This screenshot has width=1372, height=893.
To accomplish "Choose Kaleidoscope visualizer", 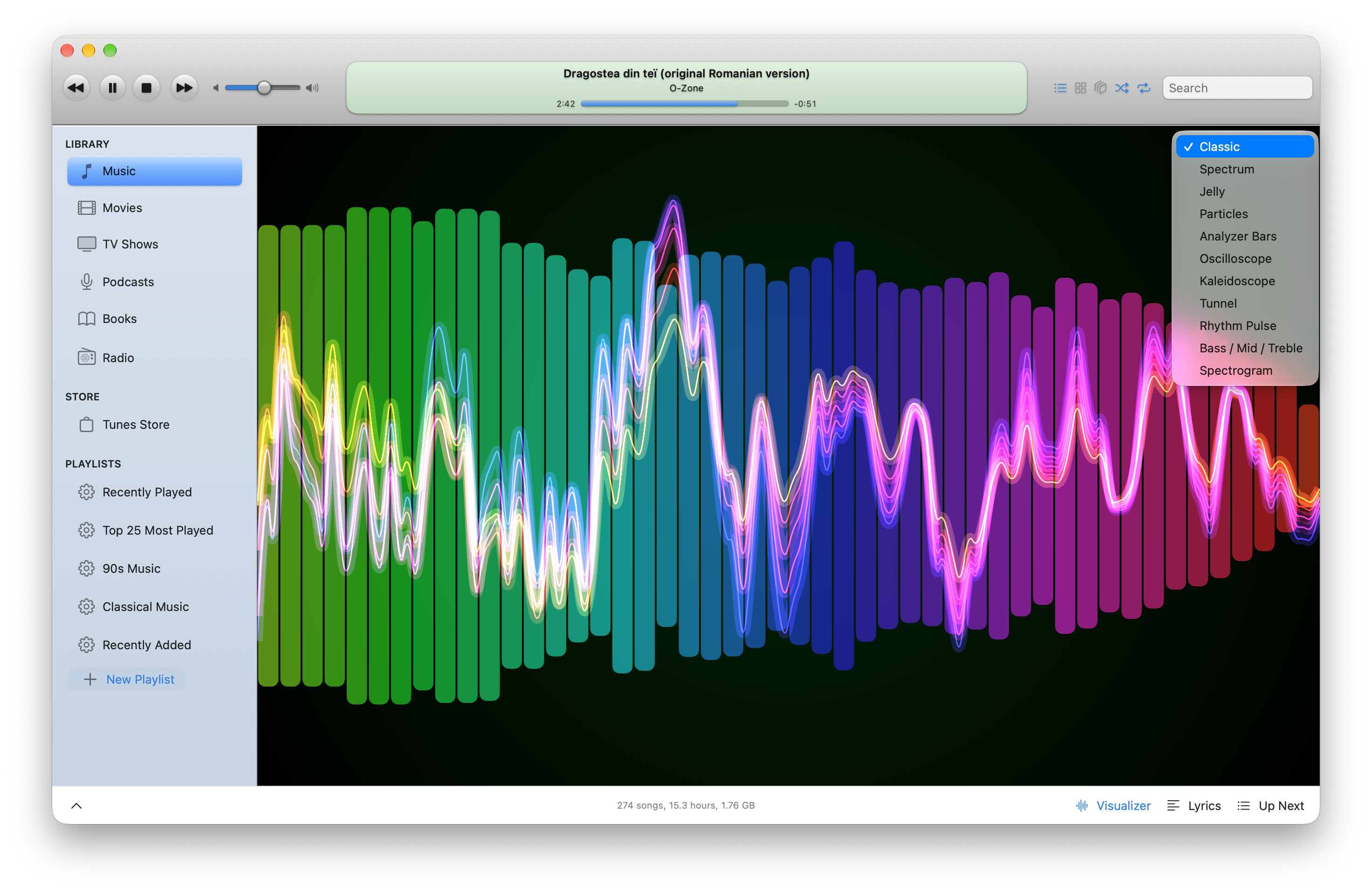I will point(1245,281).
